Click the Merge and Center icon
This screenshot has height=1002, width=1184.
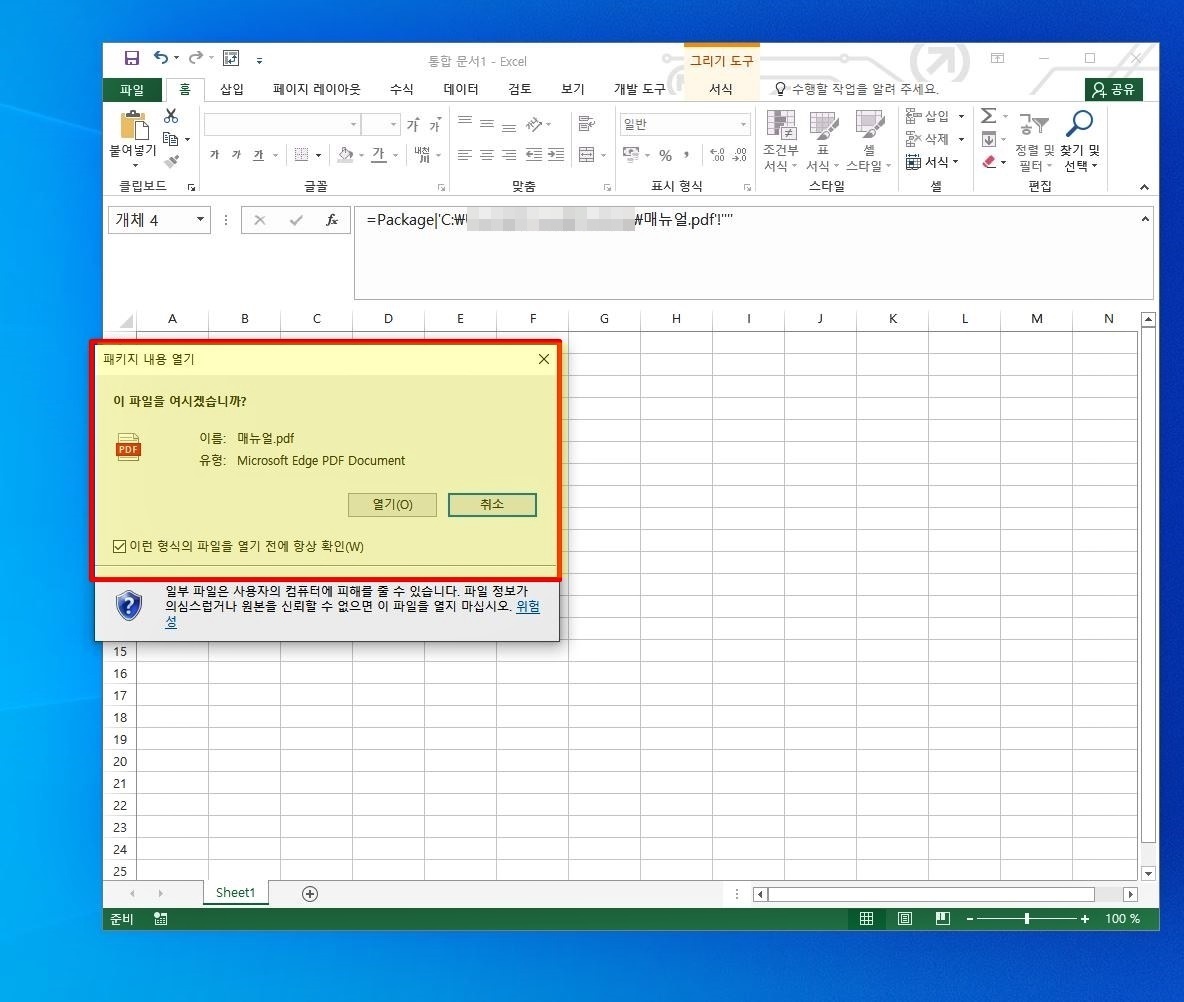click(586, 155)
